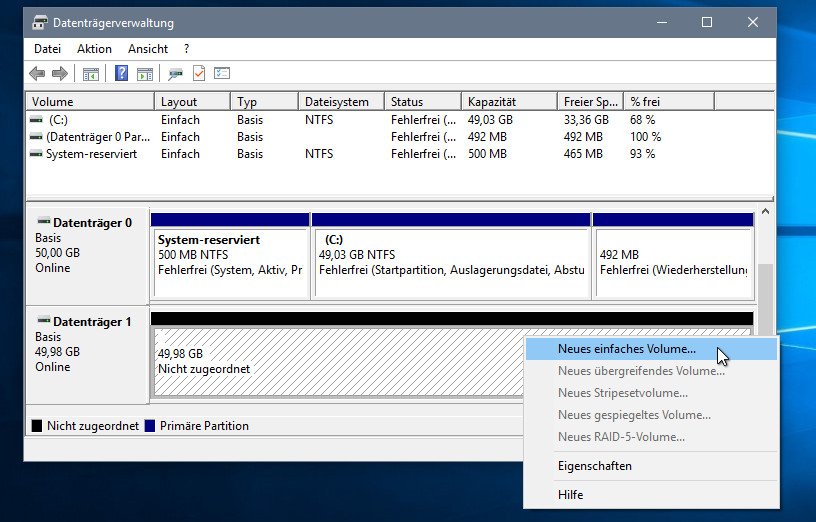Click the 33,36 GB free space cell

[x=586, y=120]
